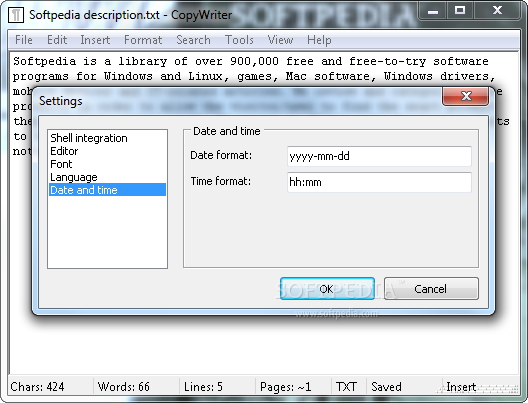Screen dimensions: 528x403
Task: Click Insert mode indicator in status bar
Action: click(x=461, y=387)
